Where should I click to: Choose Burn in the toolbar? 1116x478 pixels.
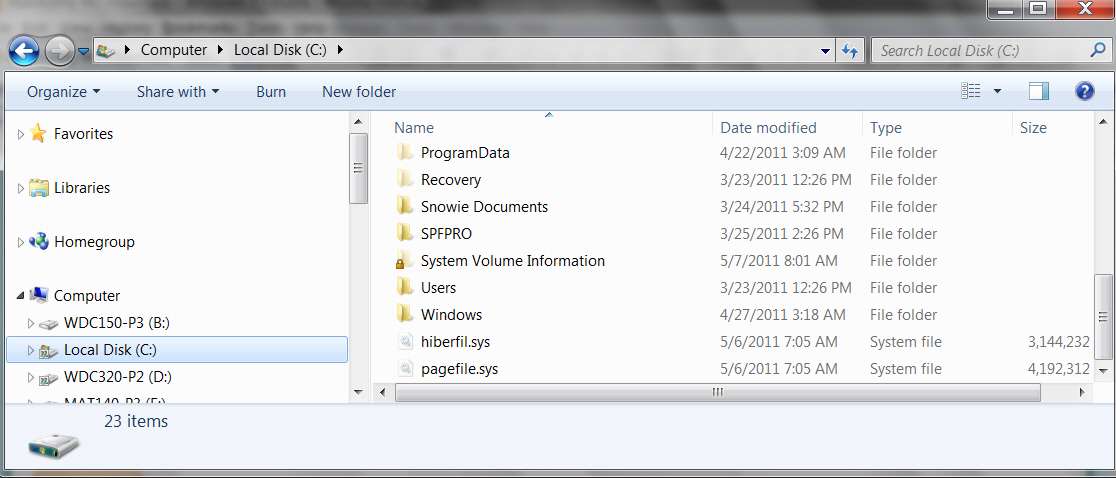pos(271,92)
